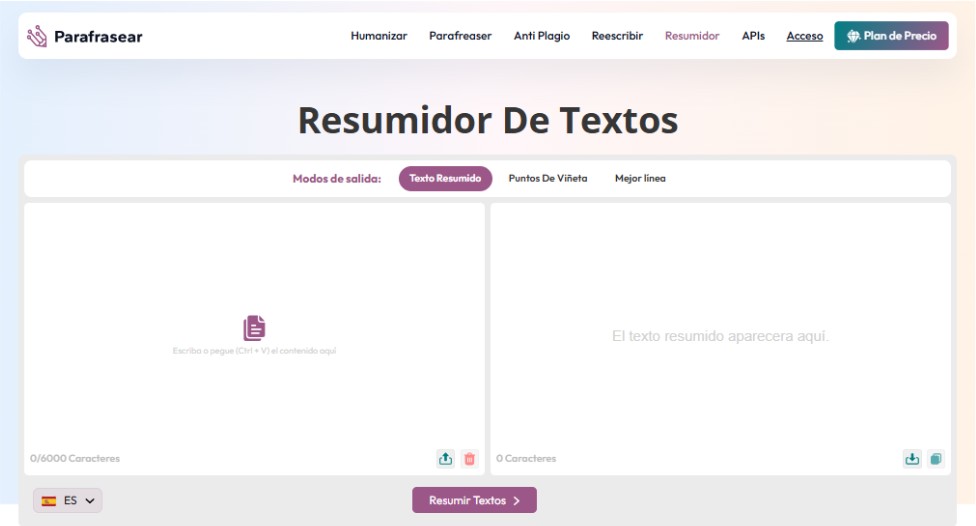
Task: Click the diamond icon in Plan de Precio
Action: pyautogui.click(x=853, y=36)
